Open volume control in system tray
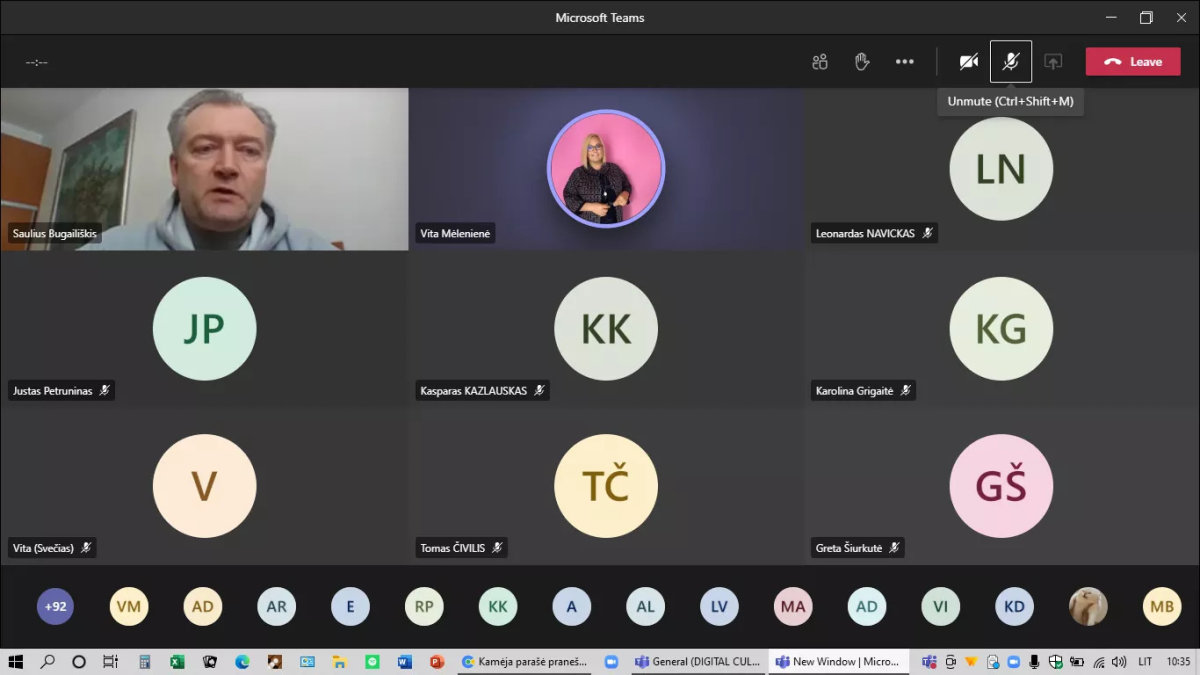The height and width of the screenshot is (675, 1200). [1119, 662]
